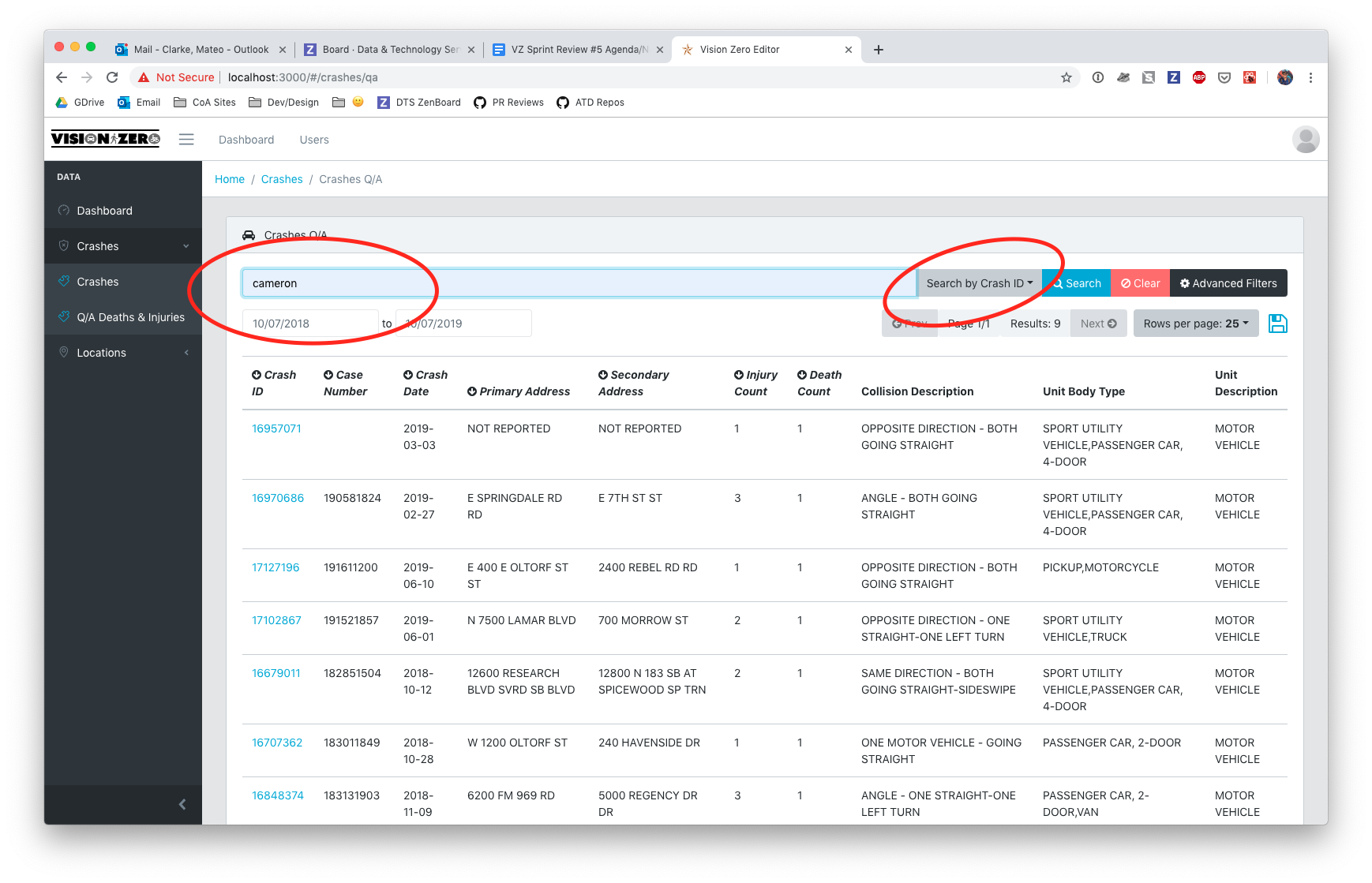
Task: Open the DTS ZenBoard bookmark
Action: click(x=419, y=103)
